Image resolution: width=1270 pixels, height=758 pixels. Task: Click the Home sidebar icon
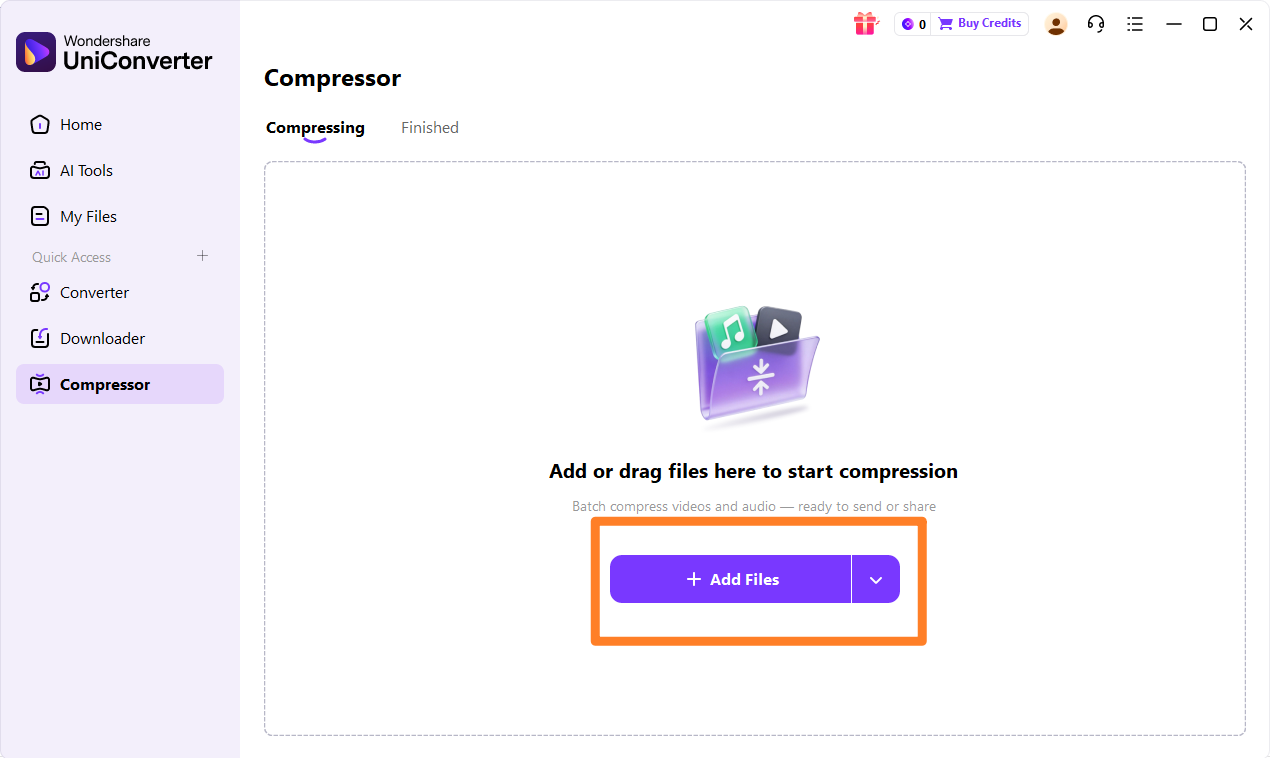[x=40, y=125]
